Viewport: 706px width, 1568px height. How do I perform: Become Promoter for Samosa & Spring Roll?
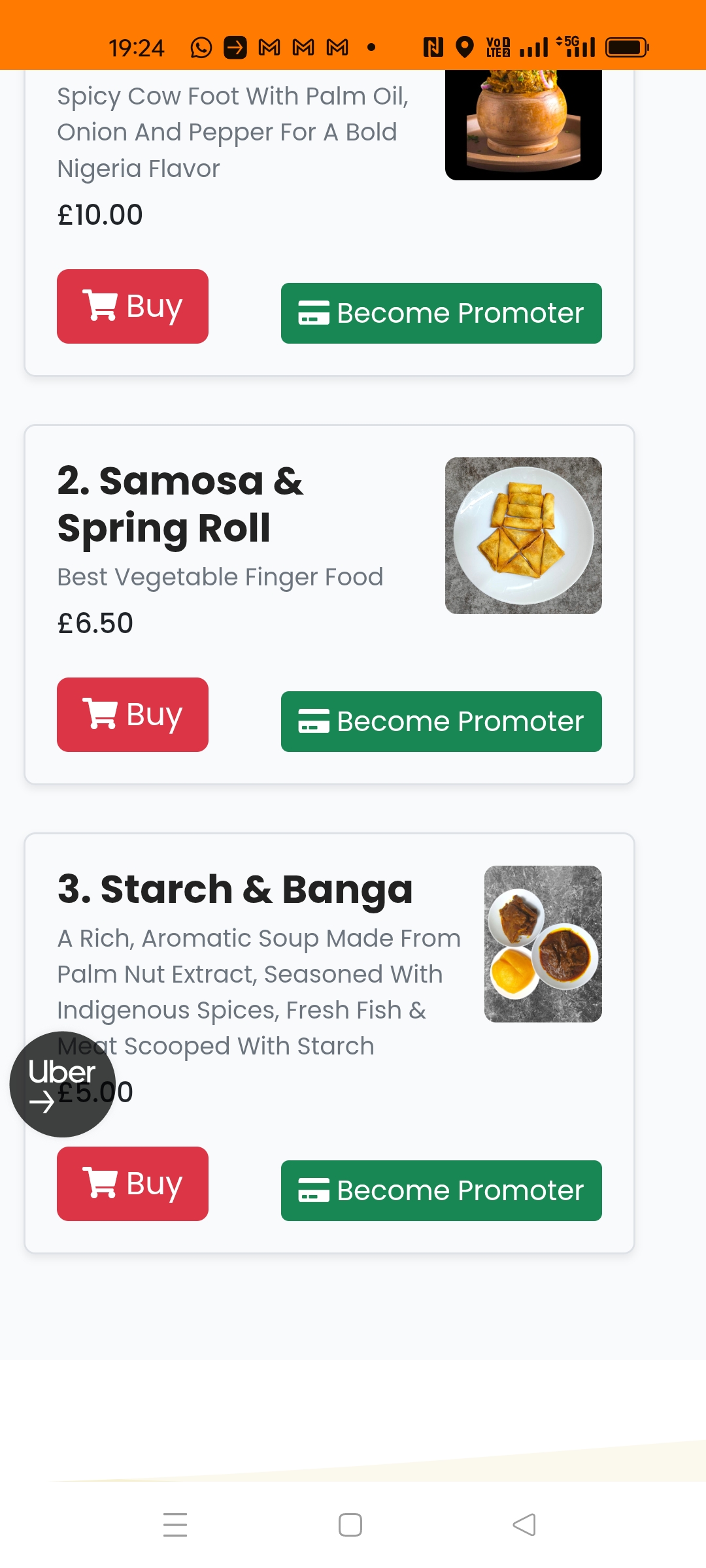(x=441, y=721)
